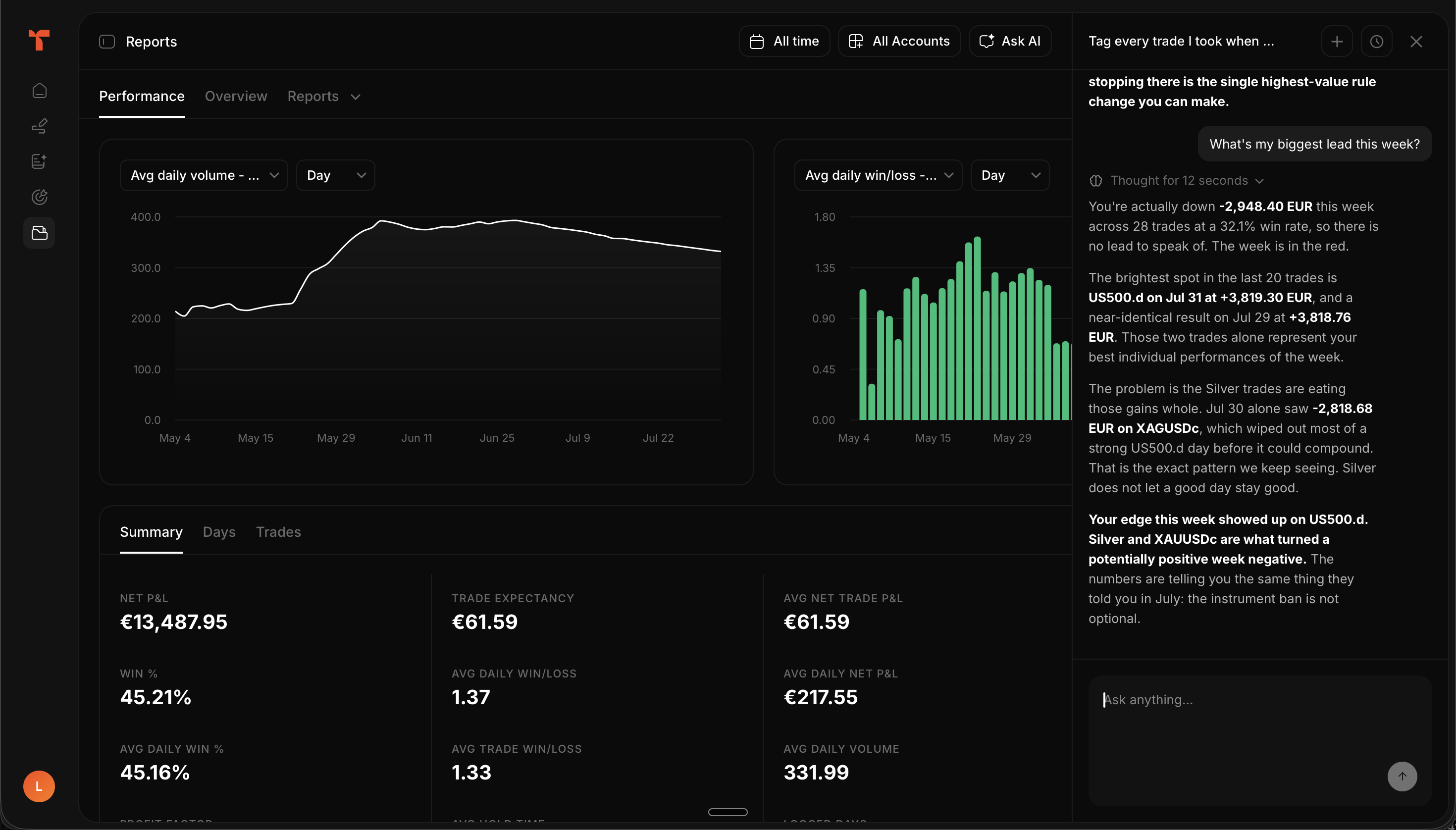Open chat history via the clock icon
1456x830 pixels.
tap(1376, 42)
